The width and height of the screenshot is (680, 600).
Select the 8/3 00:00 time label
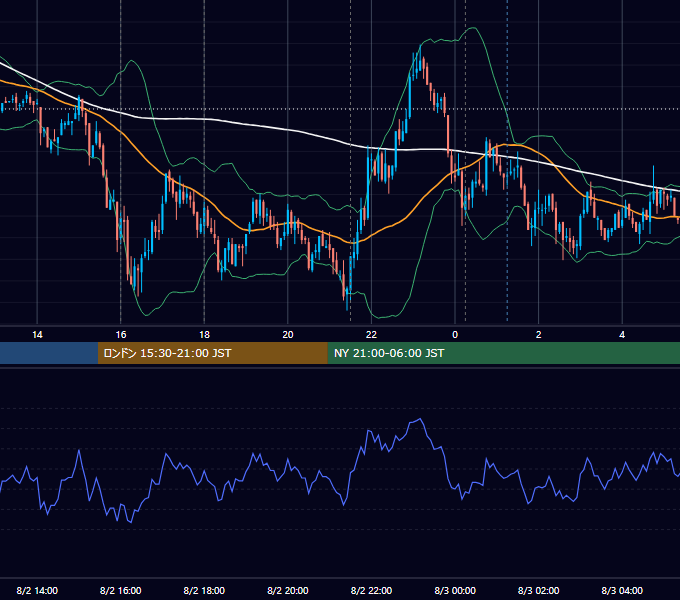tap(455, 590)
